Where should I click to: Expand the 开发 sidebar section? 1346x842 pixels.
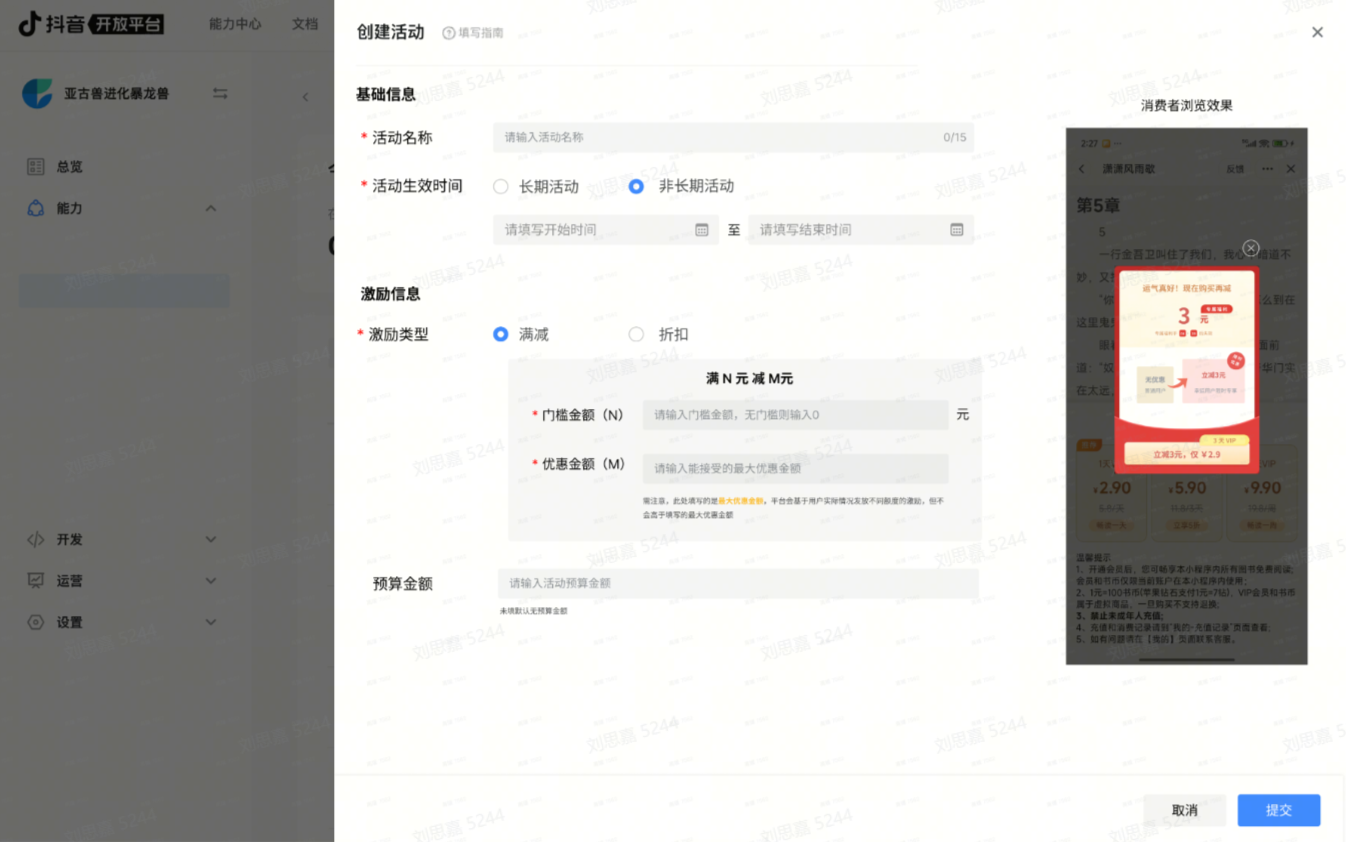pyautogui.click(x=210, y=540)
